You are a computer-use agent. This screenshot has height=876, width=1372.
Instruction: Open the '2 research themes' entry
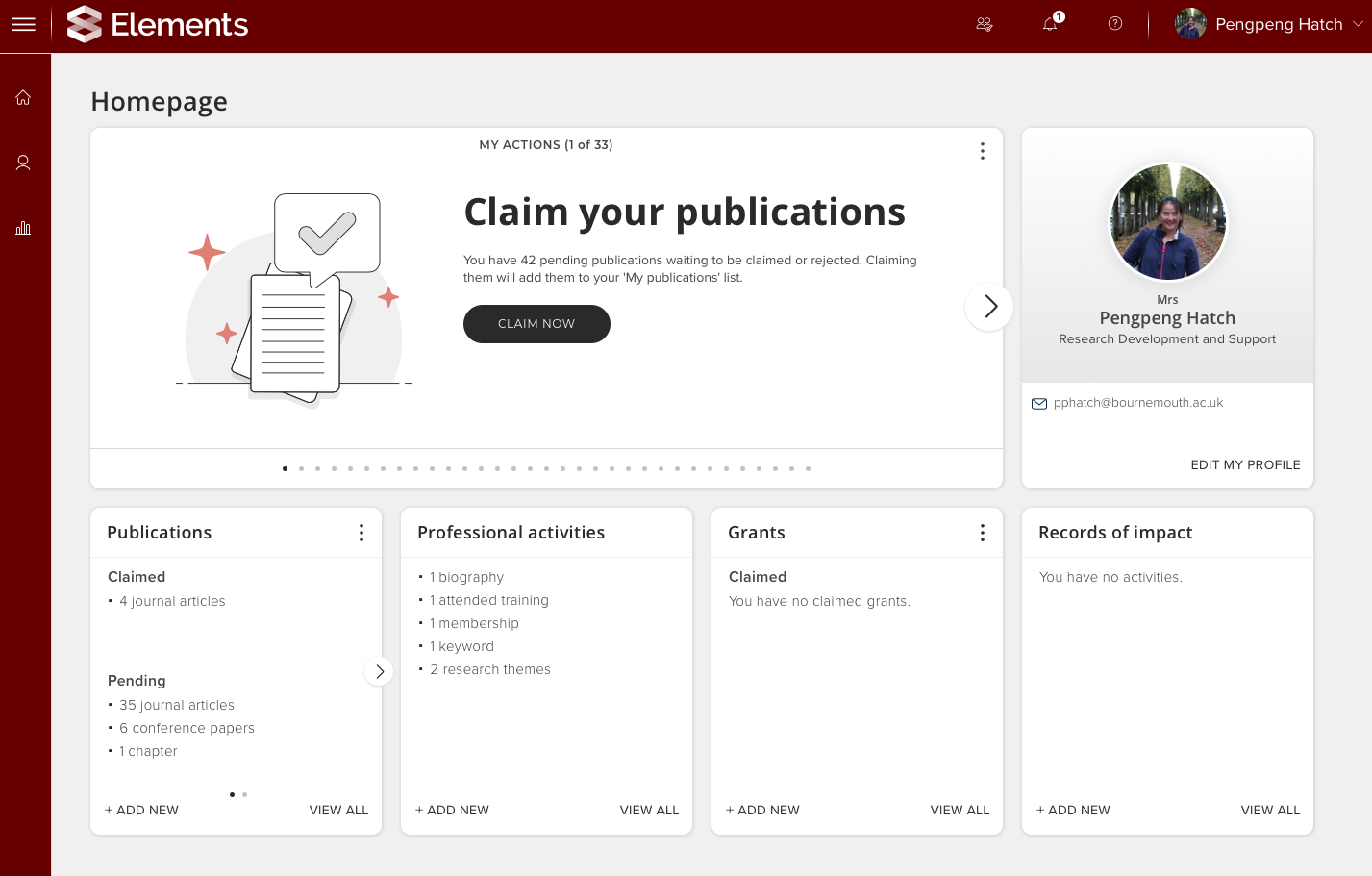coord(490,669)
